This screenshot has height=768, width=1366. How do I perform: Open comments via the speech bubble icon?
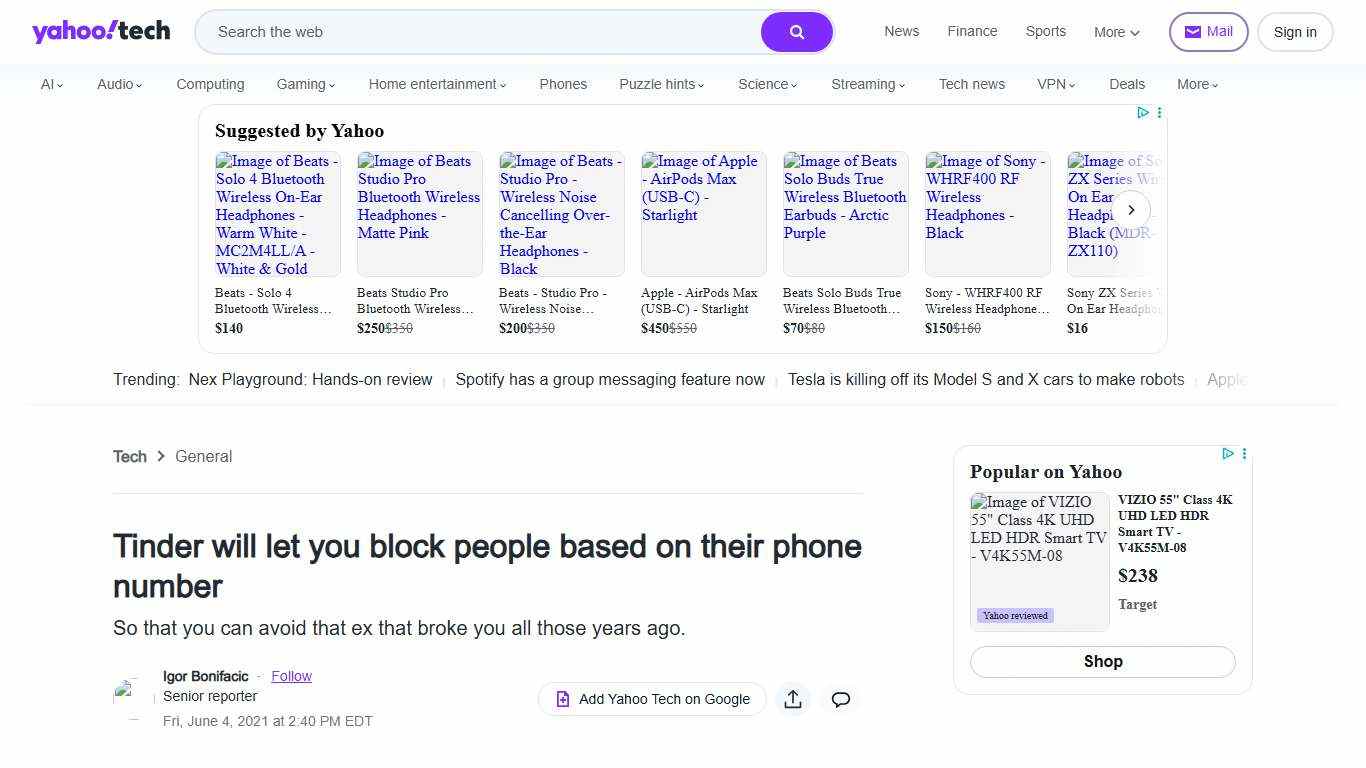[840, 698]
